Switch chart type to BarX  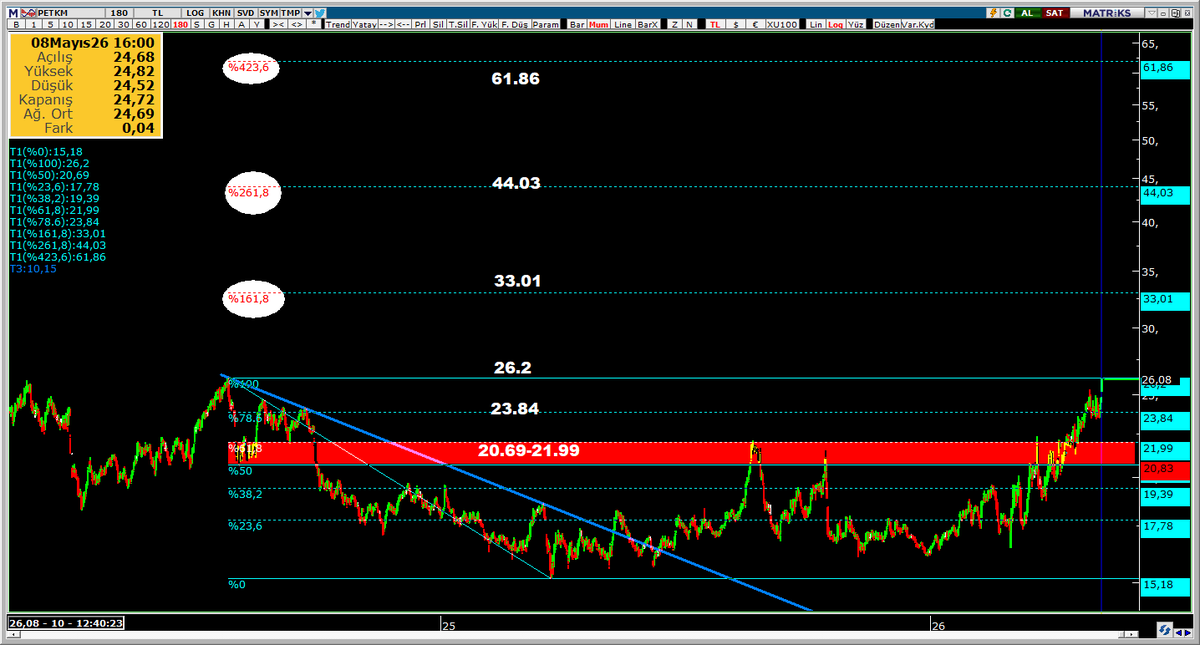pyautogui.click(x=648, y=24)
